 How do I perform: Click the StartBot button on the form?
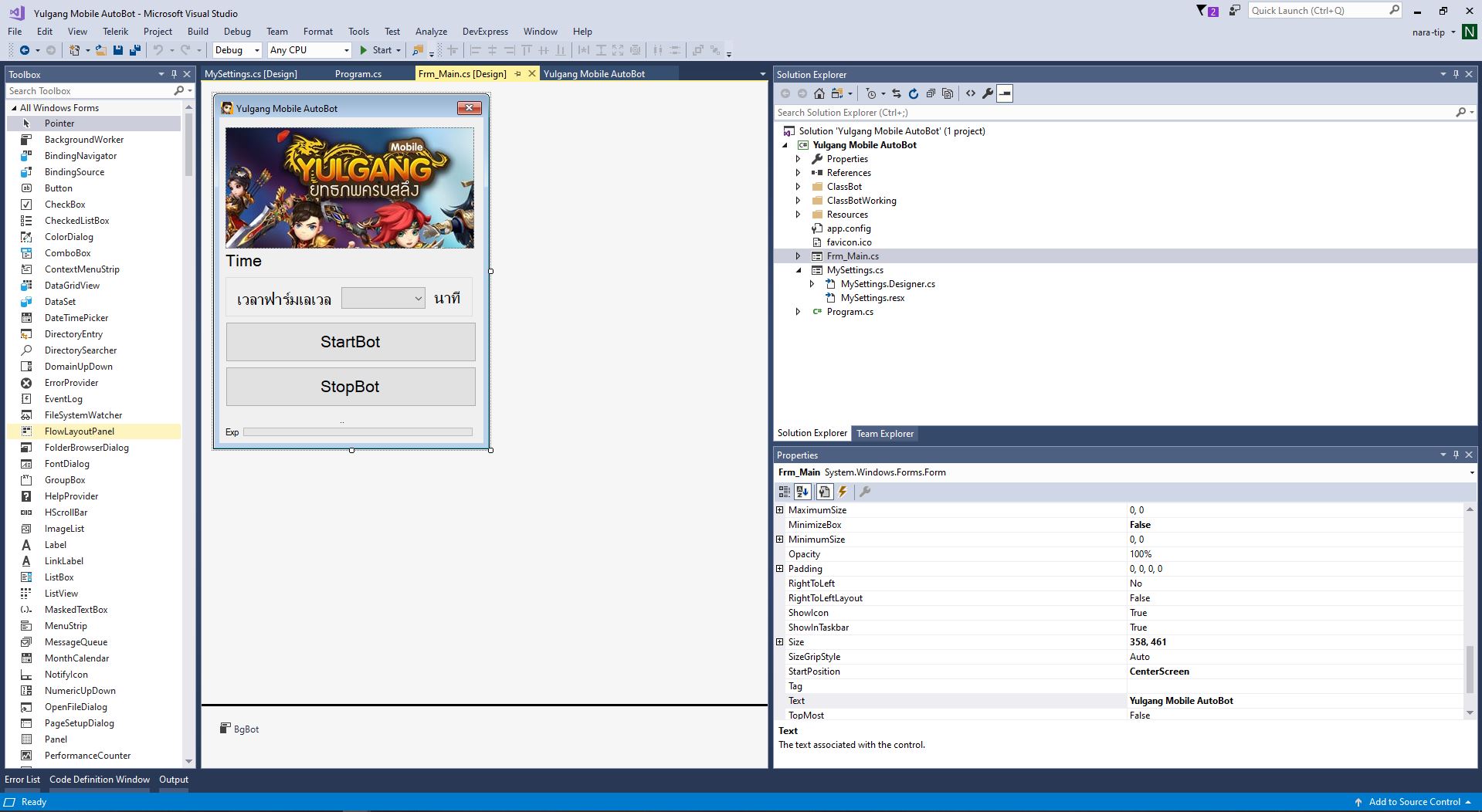pos(351,342)
